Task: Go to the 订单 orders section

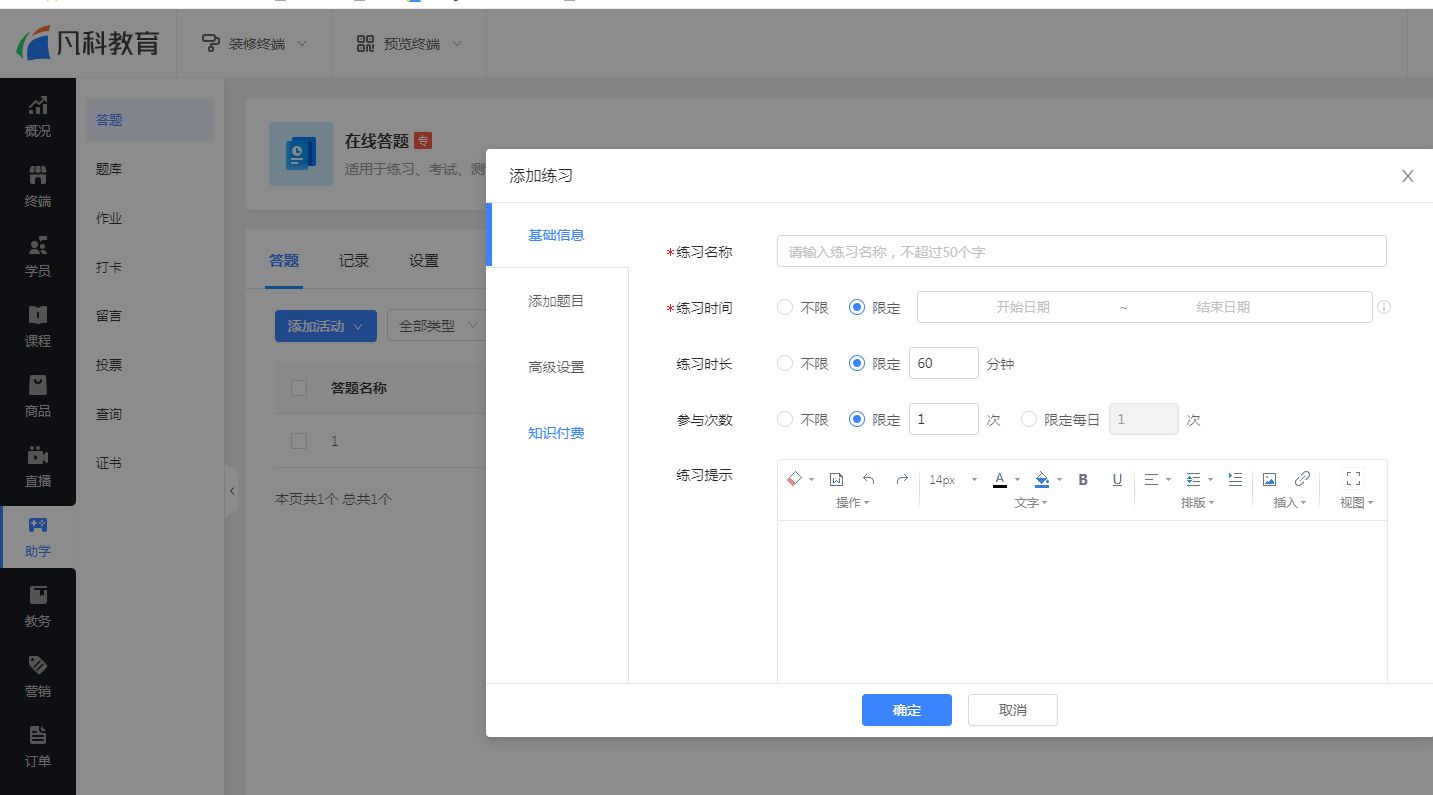Action: tap(38, 747)
